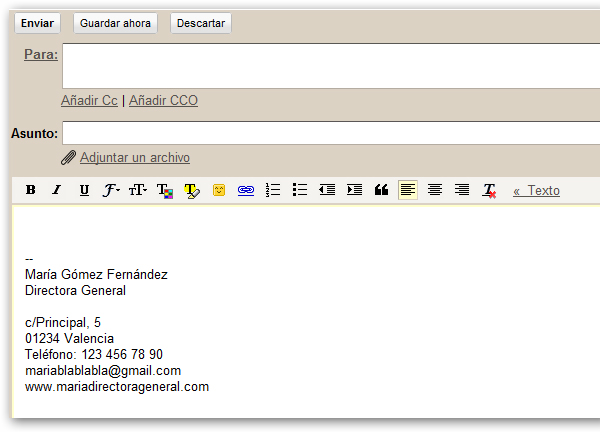Align text to the right
Viewport: 600px width, 432px height.
pos(462,190)
